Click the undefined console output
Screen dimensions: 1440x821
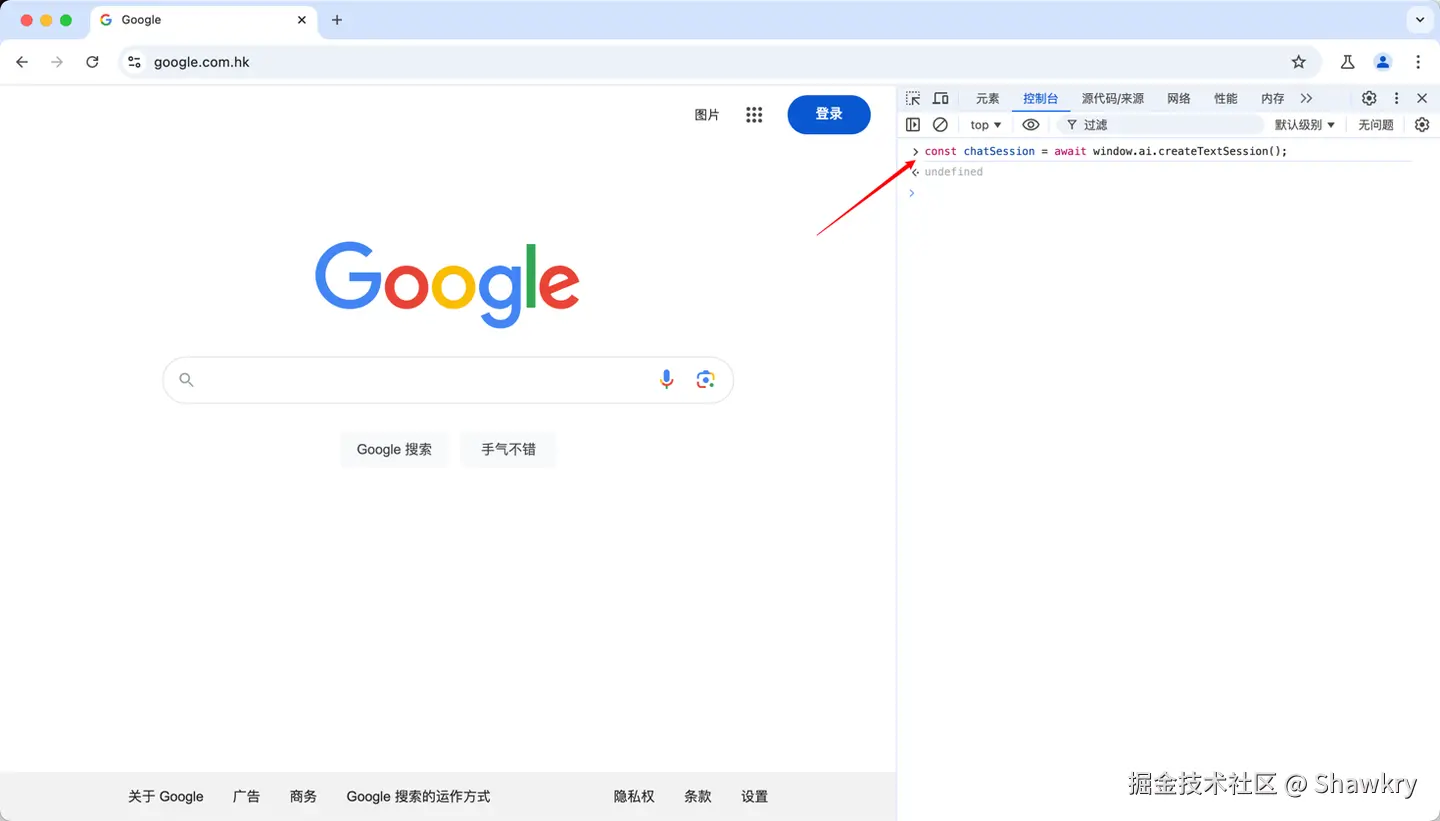click(953, 172)
